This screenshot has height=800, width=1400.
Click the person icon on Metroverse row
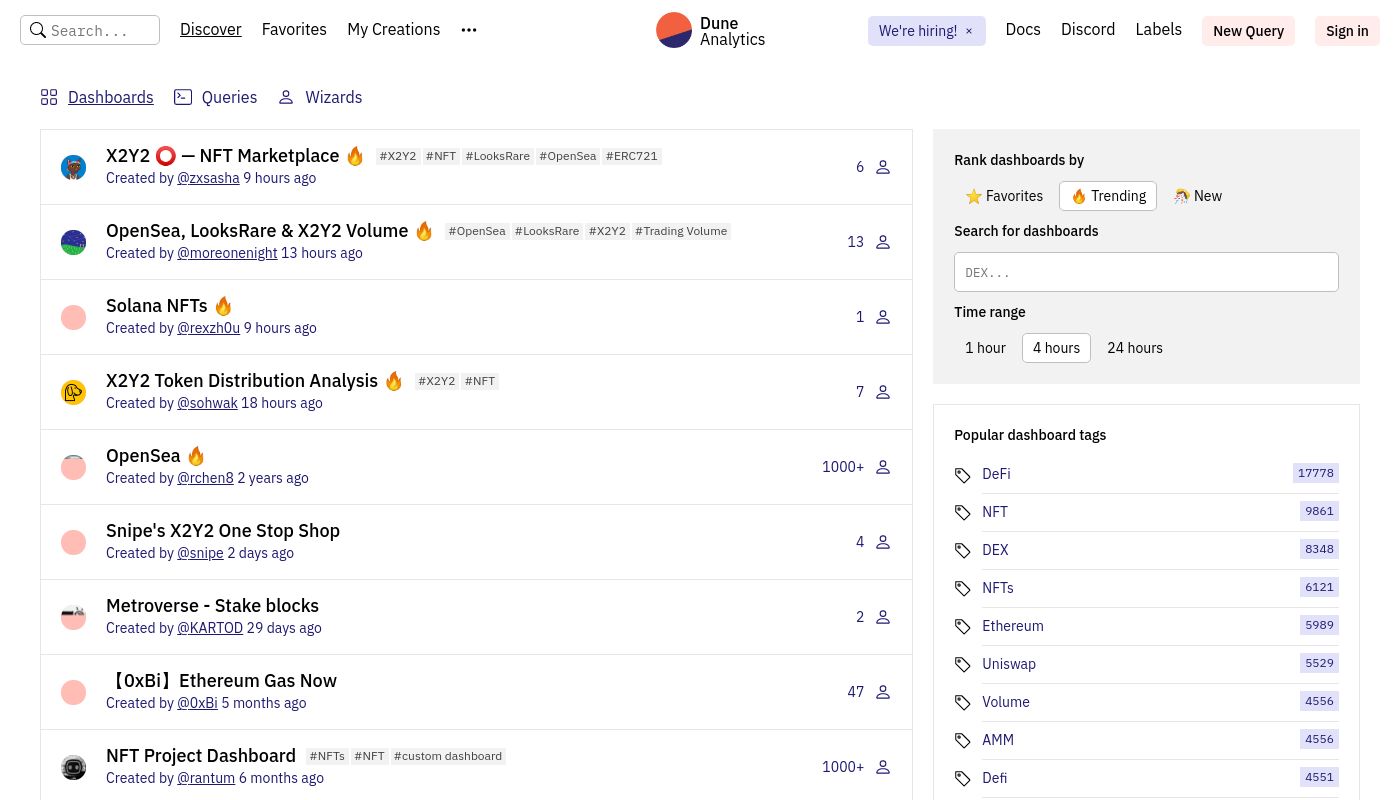883,617
